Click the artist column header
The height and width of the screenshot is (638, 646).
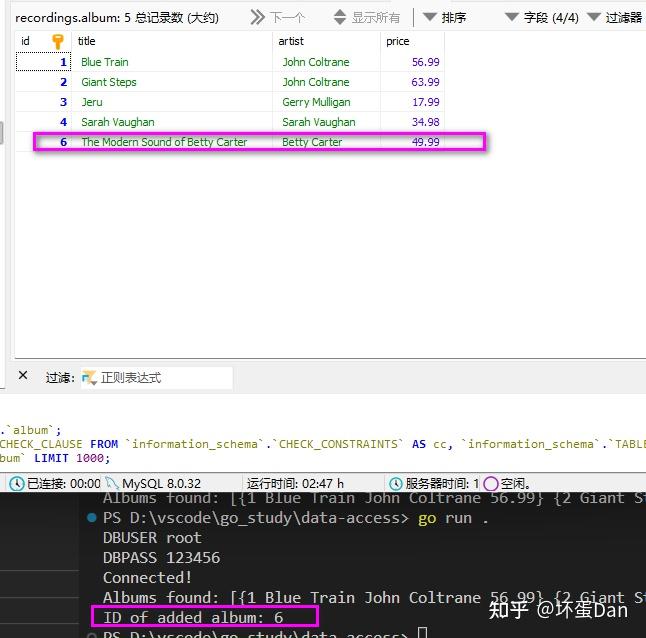[326, 41]
